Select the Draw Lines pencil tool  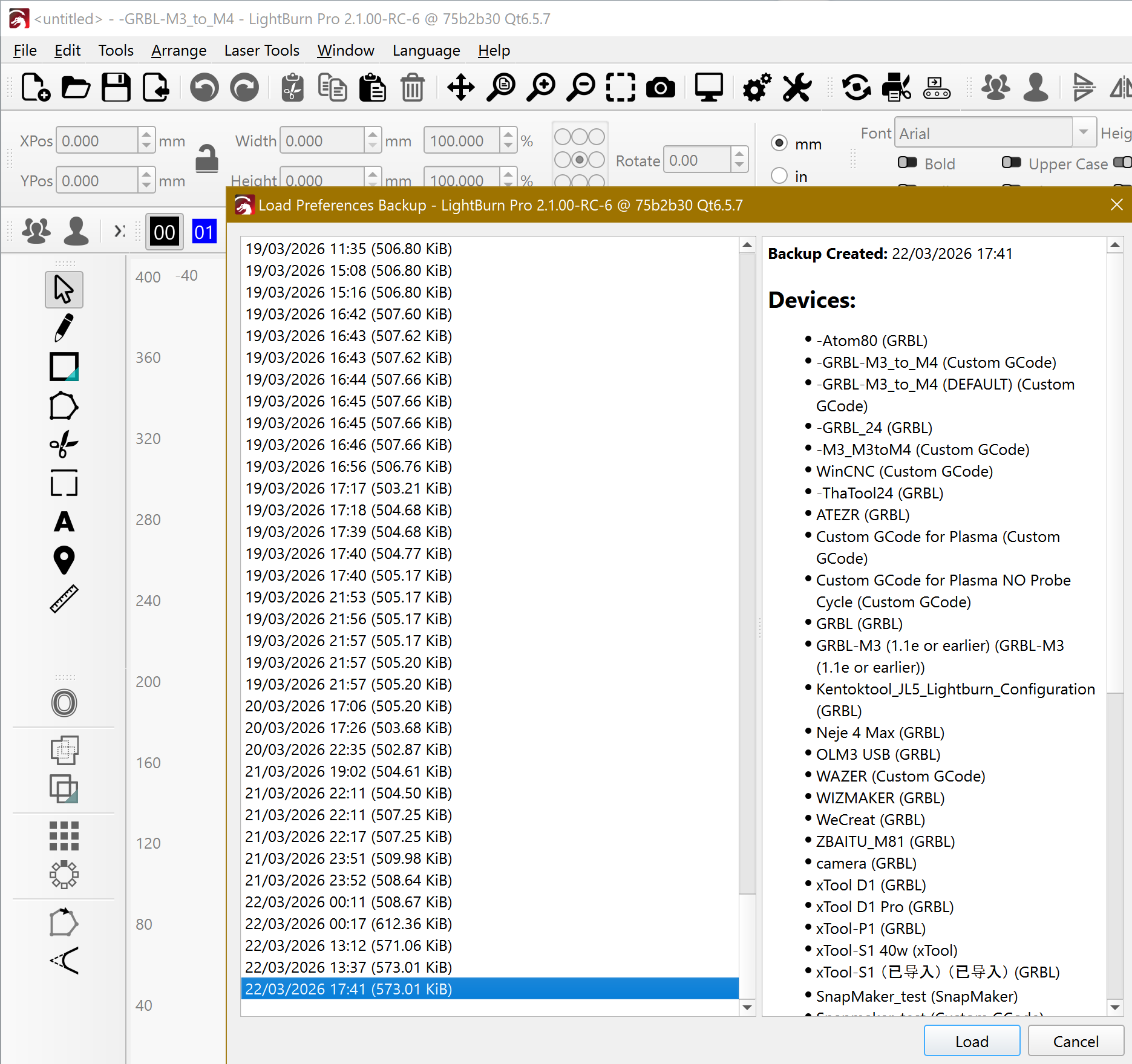(x=64, y=328)
